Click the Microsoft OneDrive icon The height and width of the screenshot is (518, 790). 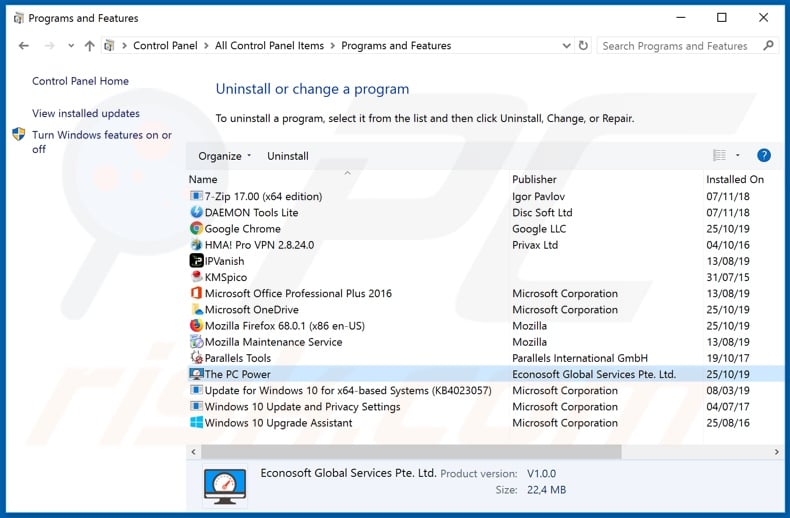pos(196,309)
